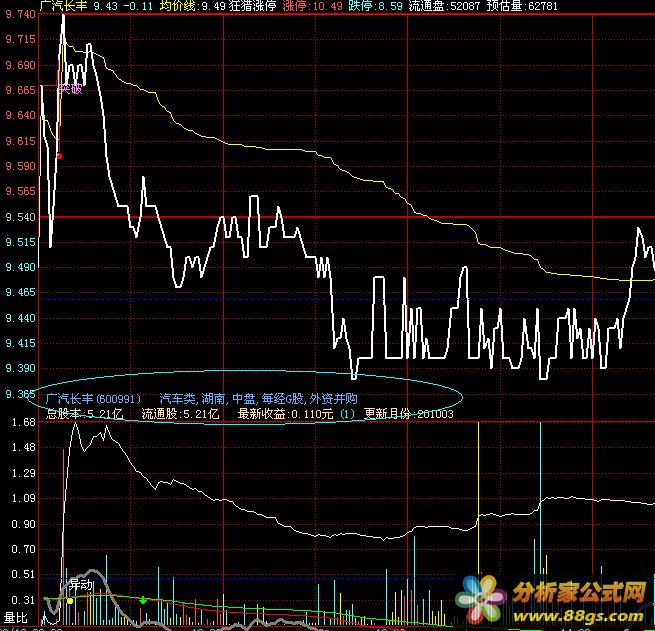Select the 总股本:5.21亿 info text
The image size is (655, 631).
pyautogui.click(x=84, y=414)
